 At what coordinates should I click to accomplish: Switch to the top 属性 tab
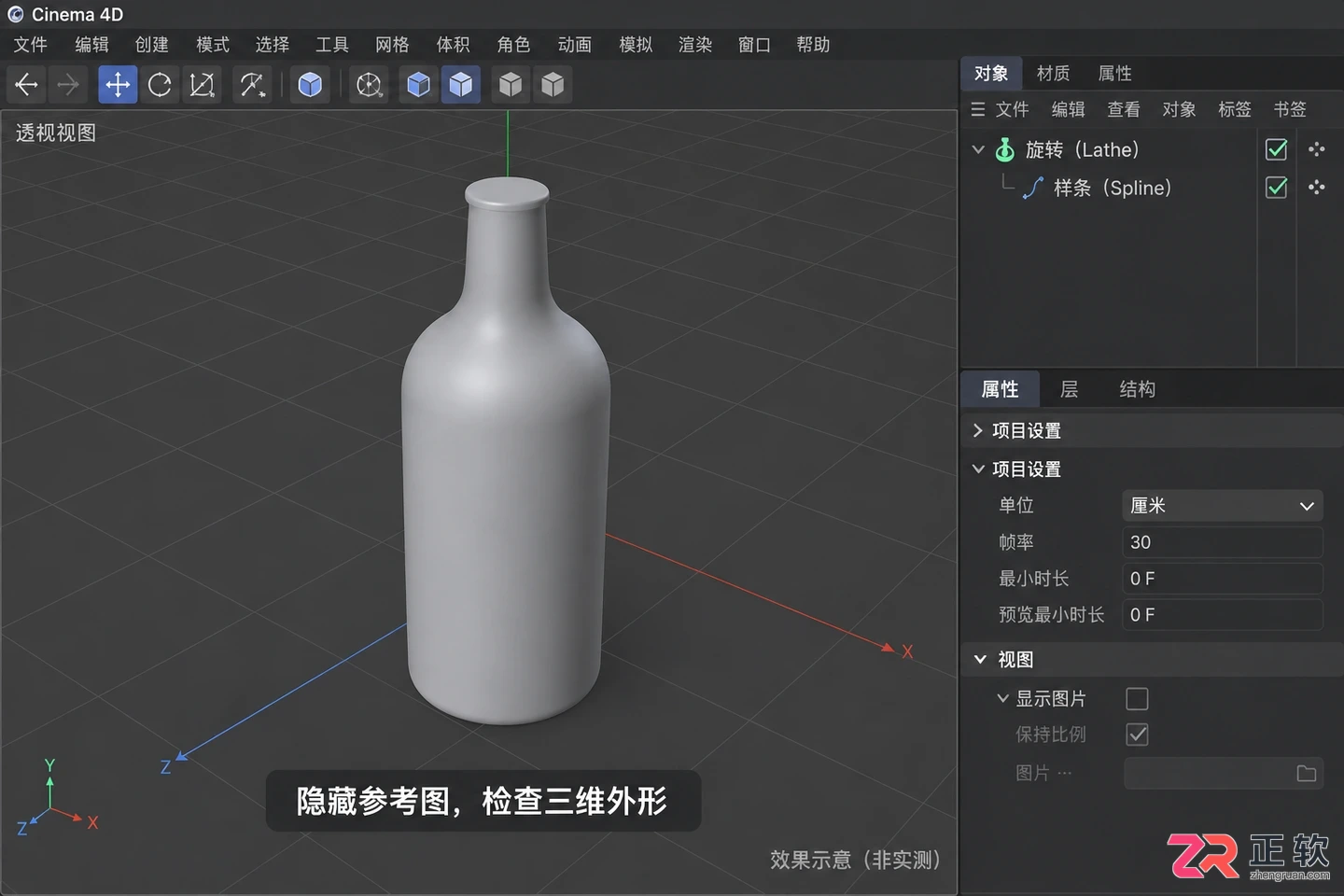tap(1114, 73)
